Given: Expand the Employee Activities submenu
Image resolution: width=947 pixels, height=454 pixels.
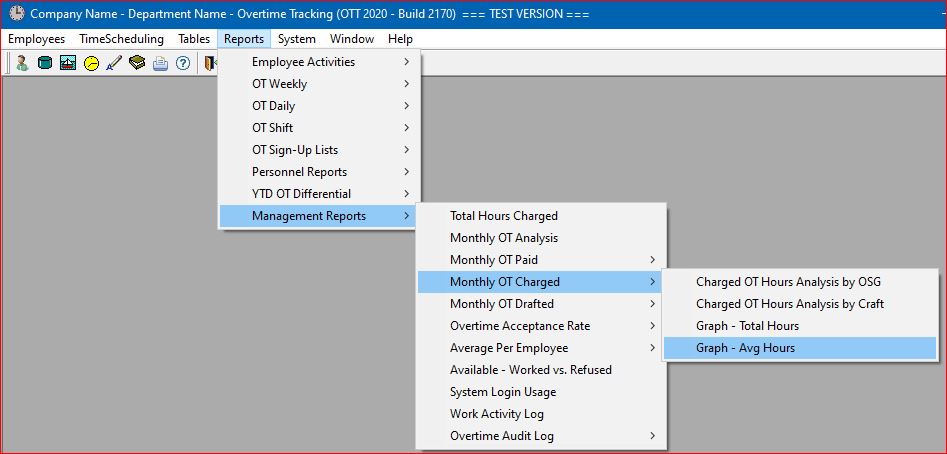Looking at the screenshot, I should pos(319,62).
